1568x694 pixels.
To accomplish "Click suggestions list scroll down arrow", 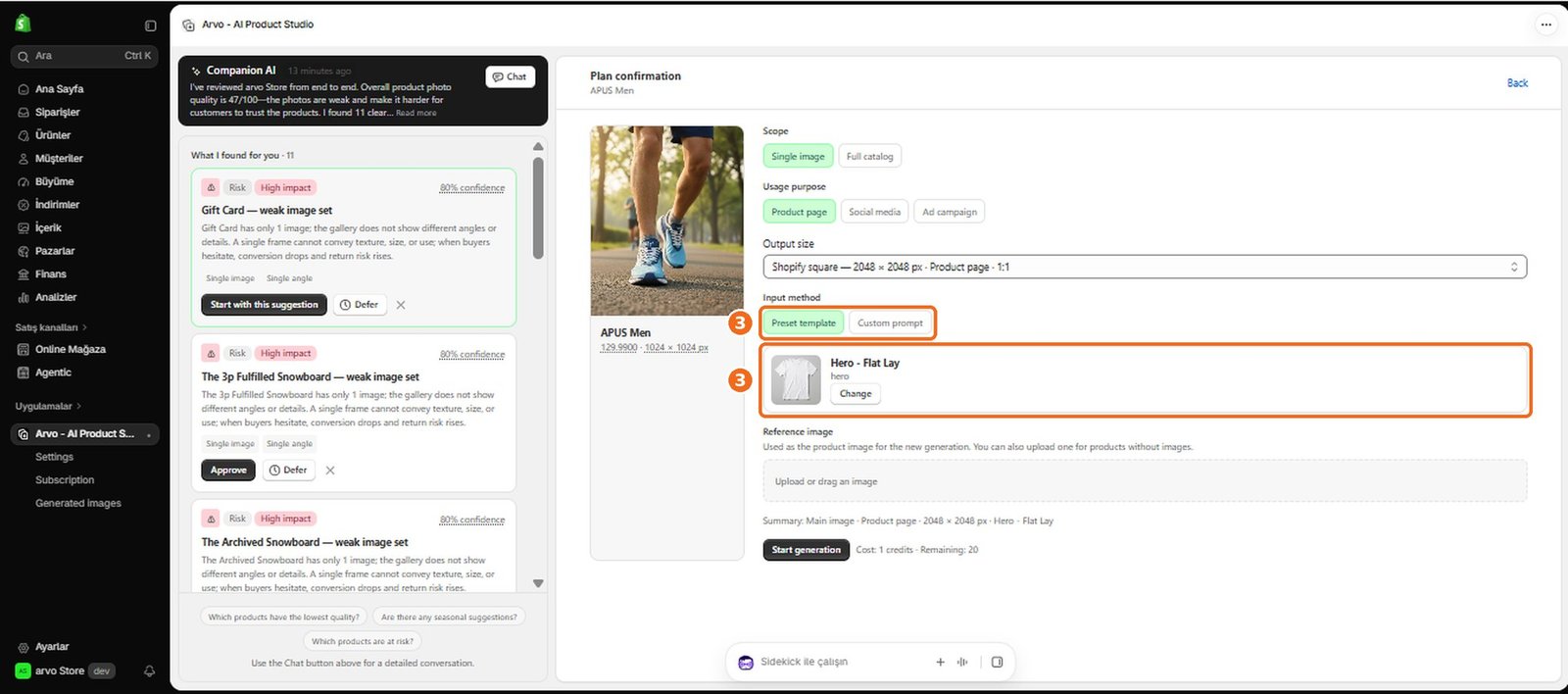I will [538, 583].
